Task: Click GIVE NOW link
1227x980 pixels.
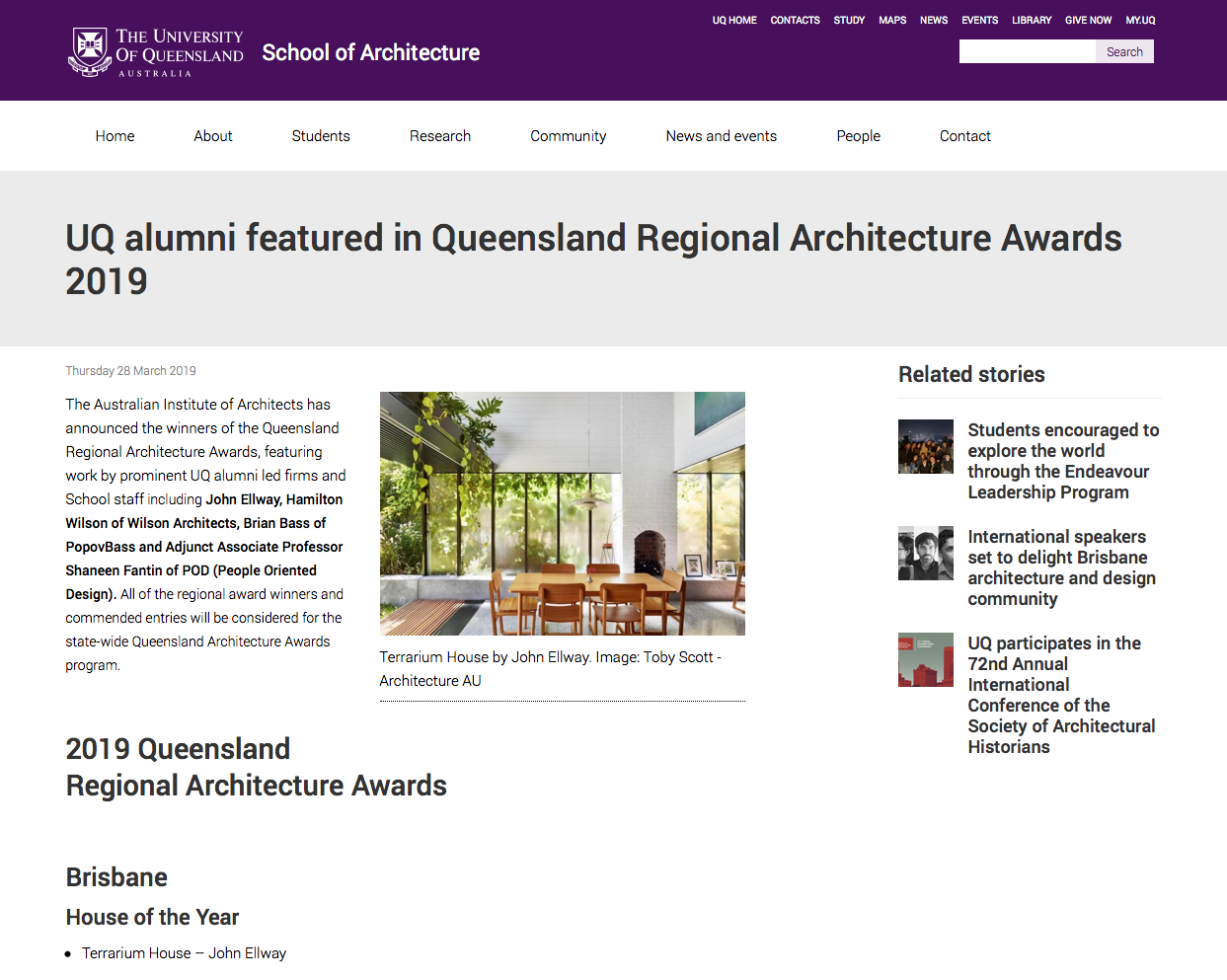Action: click(1088, 20)
